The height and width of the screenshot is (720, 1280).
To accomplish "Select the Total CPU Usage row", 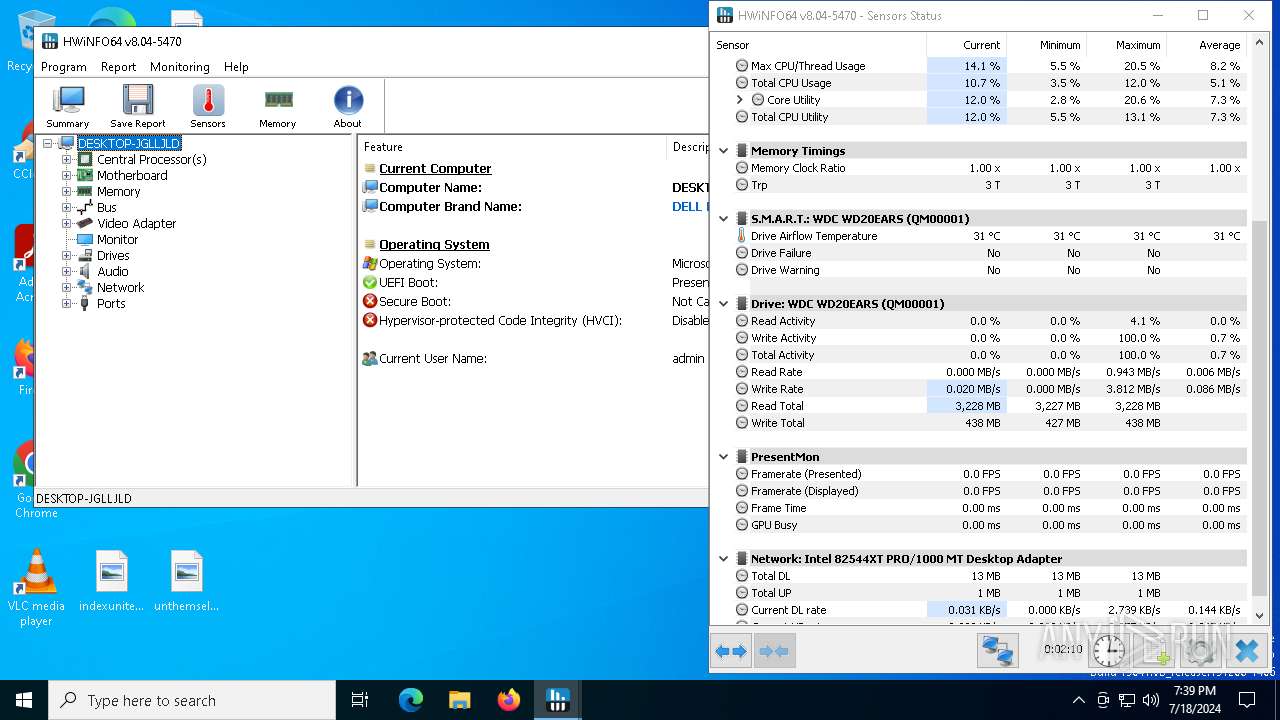I will (980, 83).
